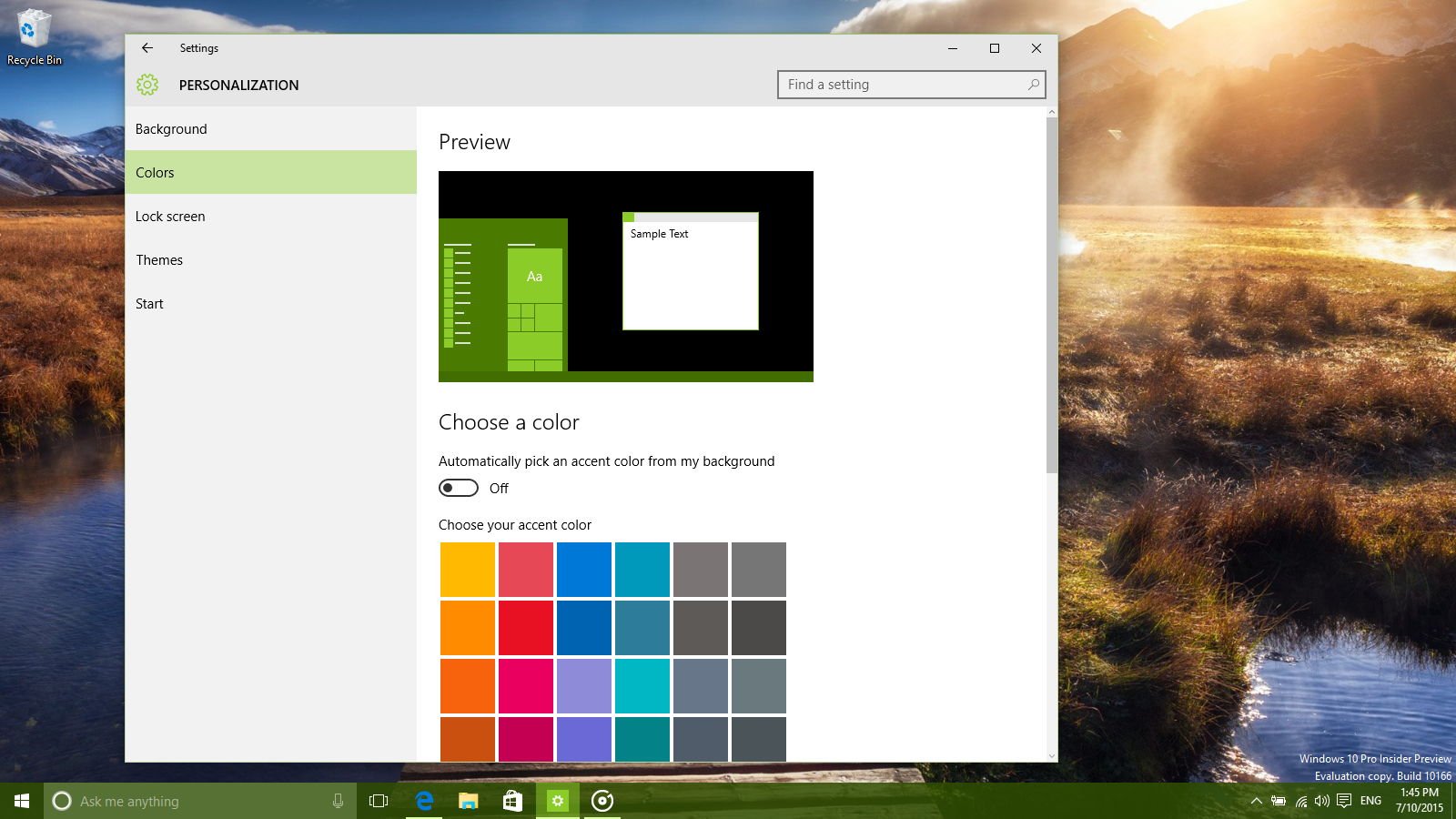This screenshot has height=819, width=1456.
Task: Switch input language via ENG indicator
Action: [1370, 801]
